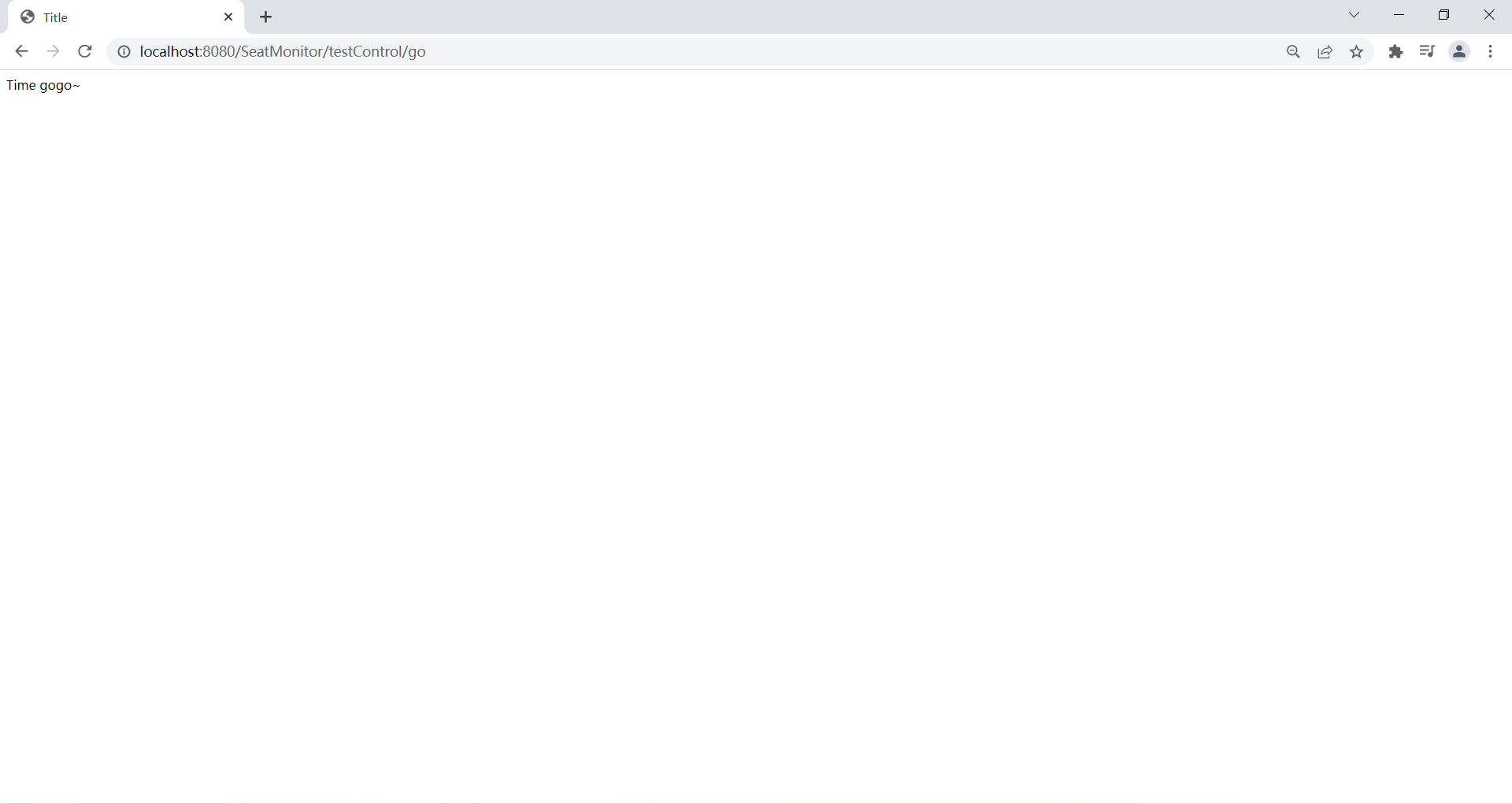The height and width of the screenshot is (804, 1512).
Task: Close the browser window
Action: 1489,15
